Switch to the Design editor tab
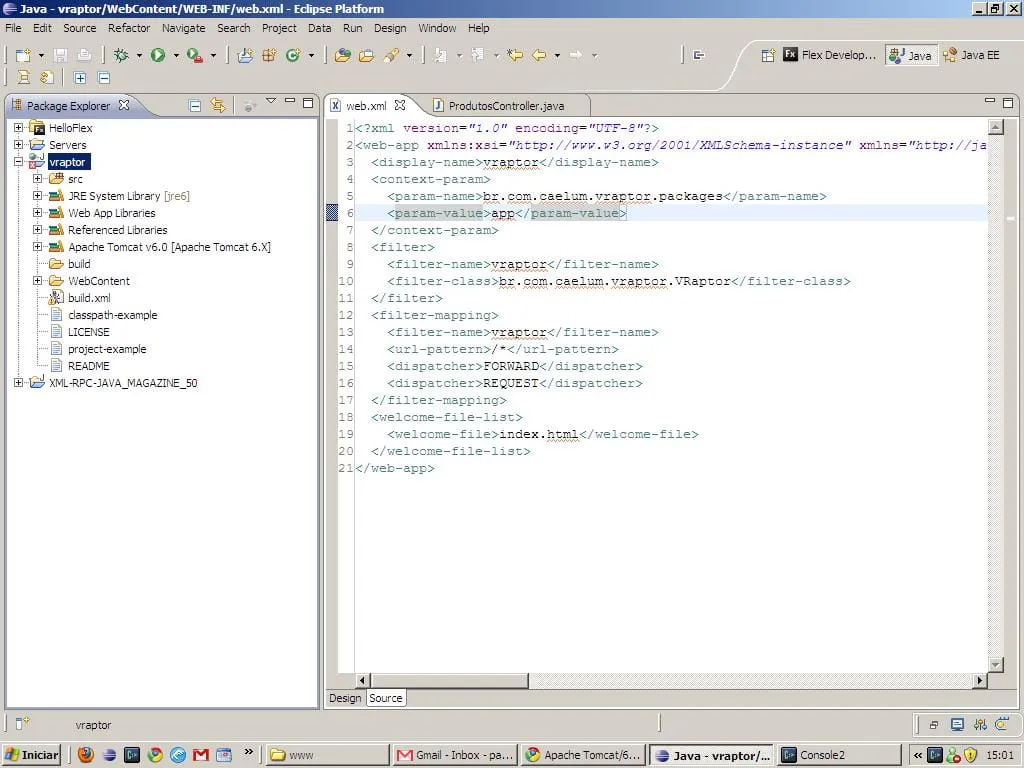This screenshot has height=768, width=1024. pyautogui.click(x=345, y=698)
